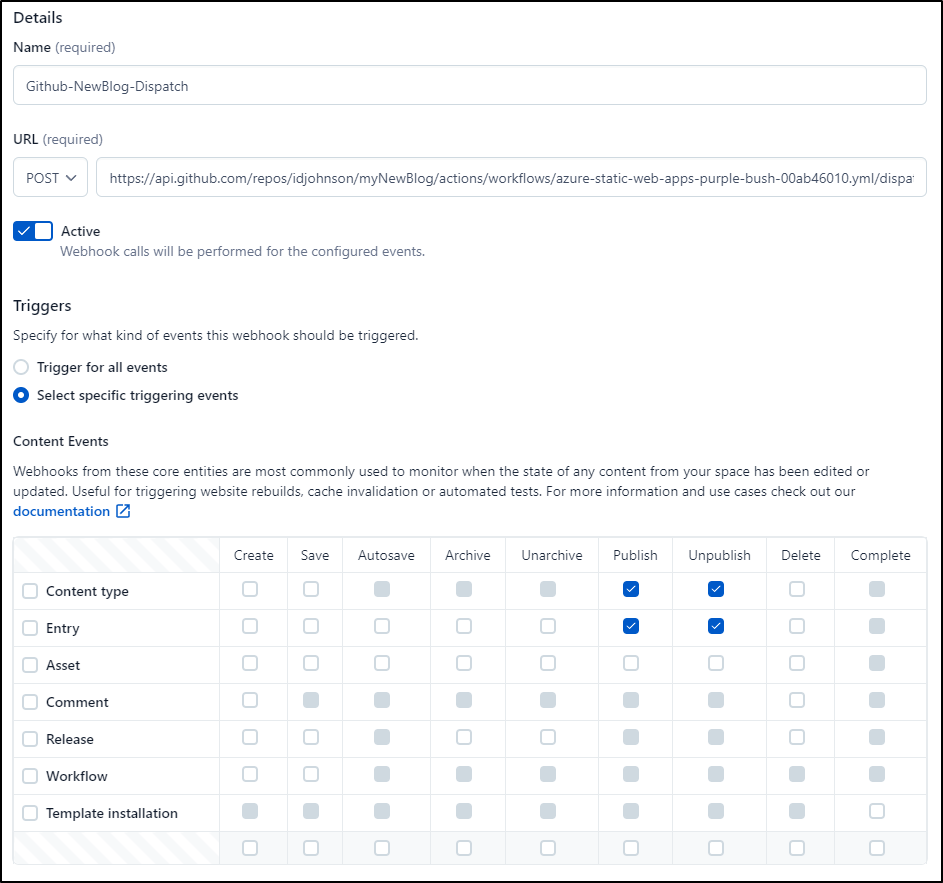Tick the Release row checkbox
The height and width of the screenshot is (883, 943).
[x=30, y=739]
